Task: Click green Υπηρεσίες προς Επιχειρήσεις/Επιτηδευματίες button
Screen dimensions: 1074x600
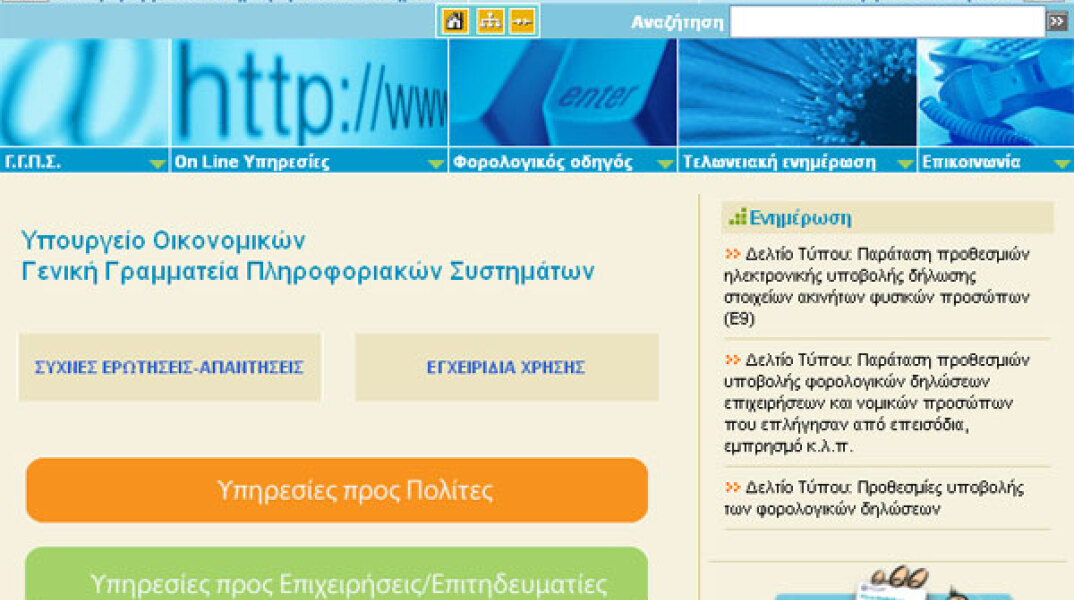Action: click(x=337, y=574)
